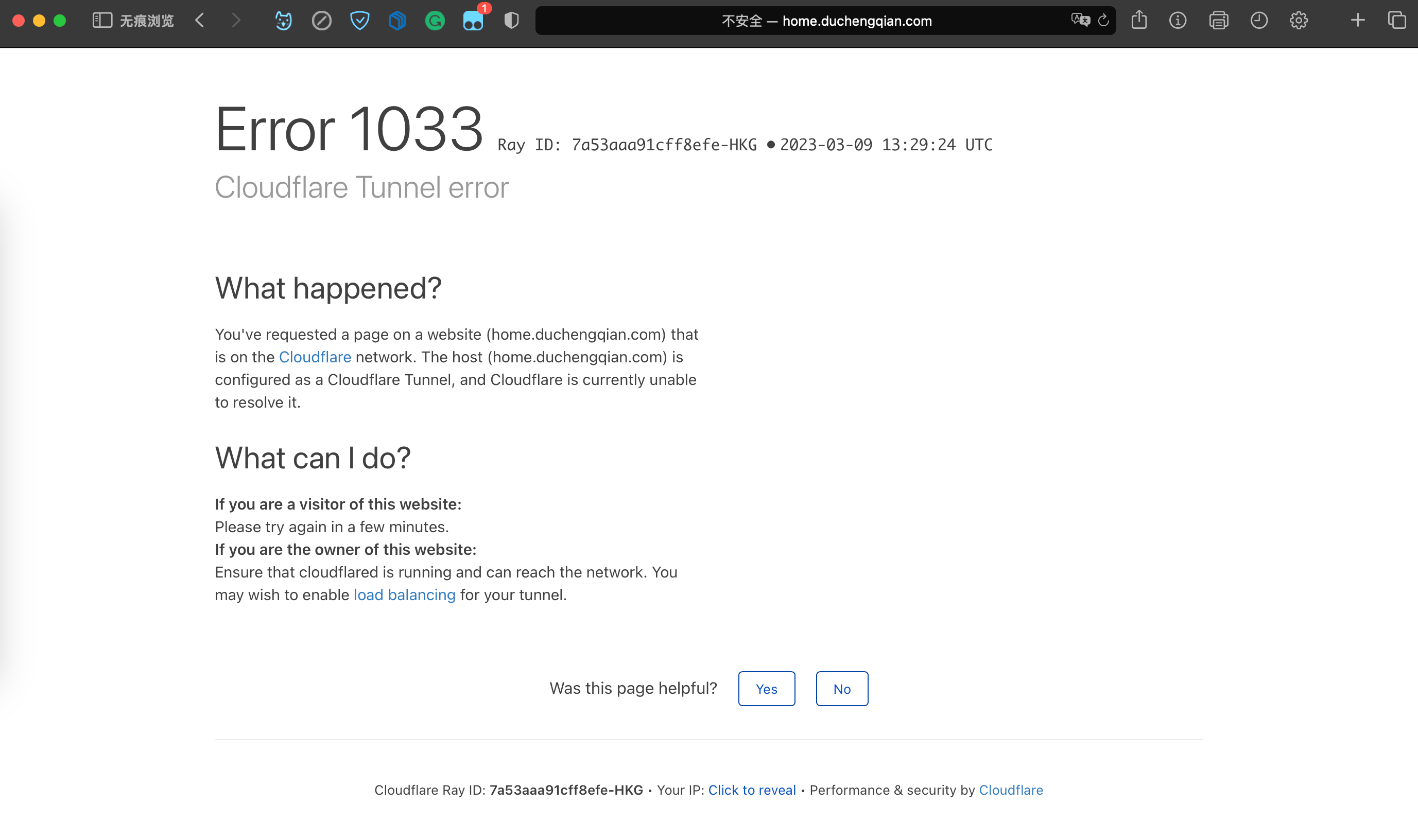Go back to previous page
The height and width of the screenshot is (840, 1418).
click(x=200, y=21)
